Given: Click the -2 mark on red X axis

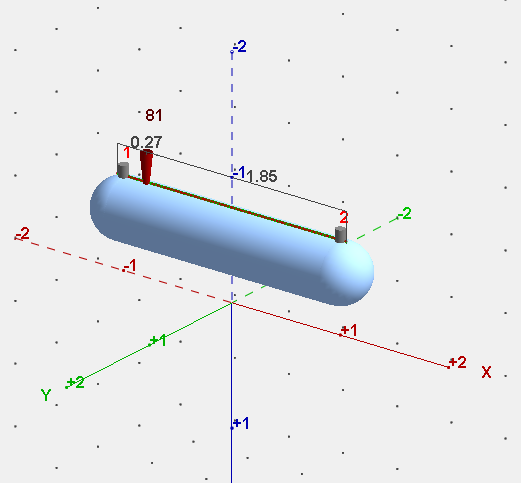Looking at the screenshot, I should (23, 233).
